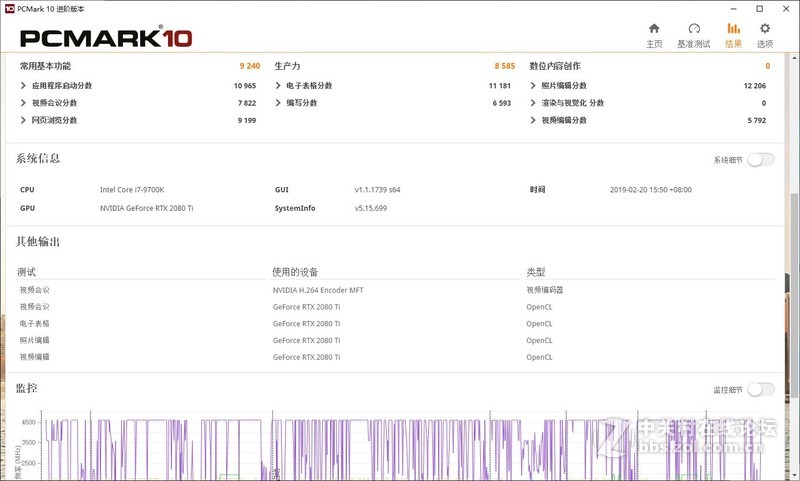Click the 电子表格 test row
The height and width of the screenshot is (481, 800).
click(x=35, y=323)
